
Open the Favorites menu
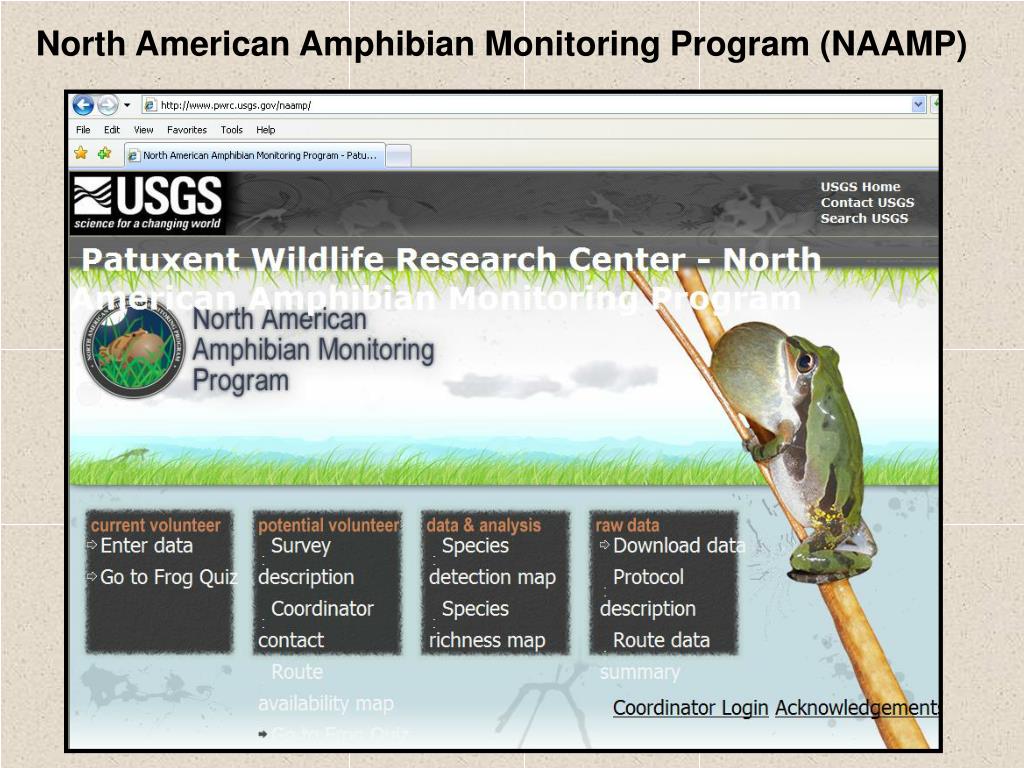187,130
